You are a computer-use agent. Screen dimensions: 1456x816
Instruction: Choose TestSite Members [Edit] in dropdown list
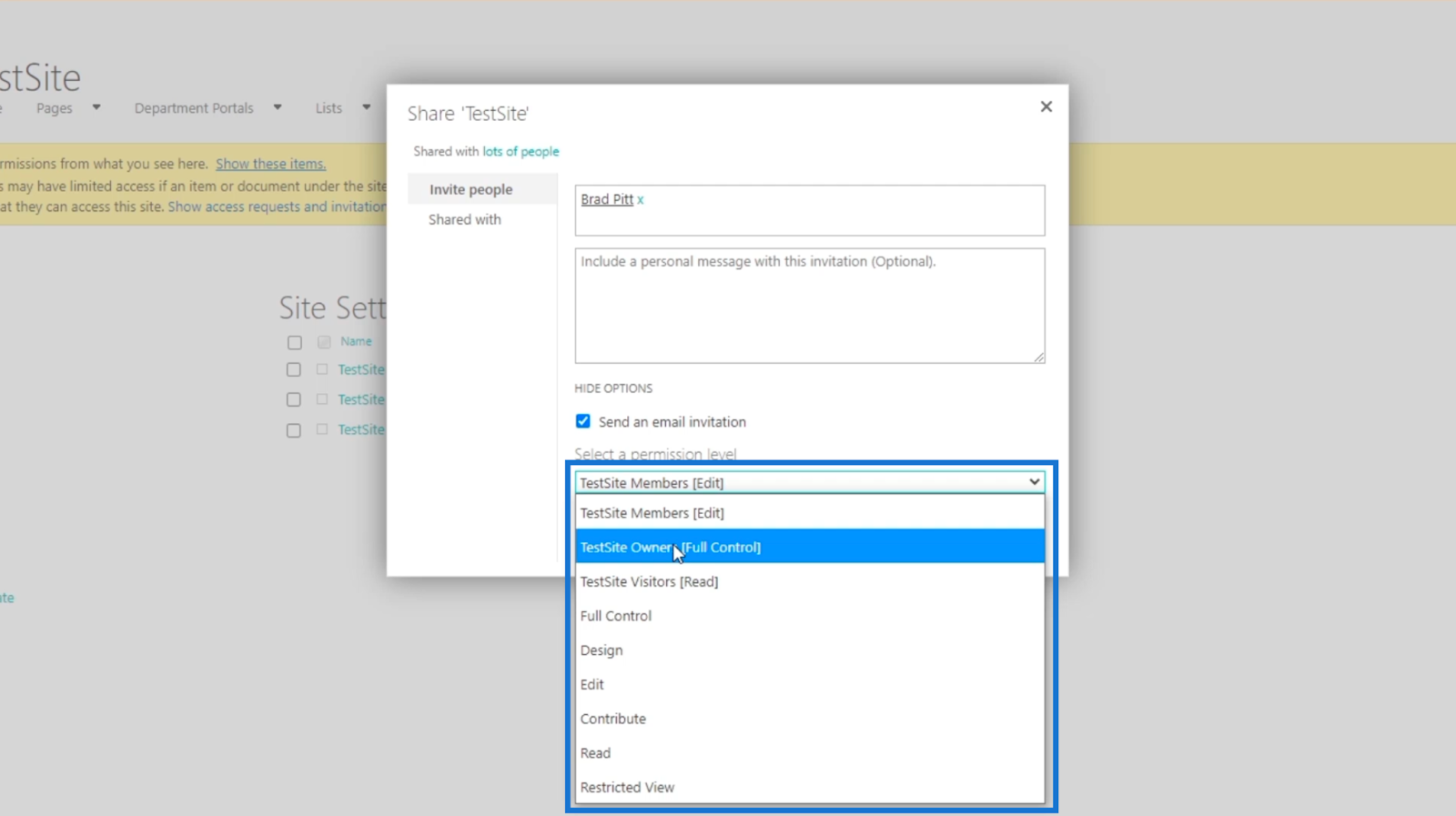click(809, 513)
